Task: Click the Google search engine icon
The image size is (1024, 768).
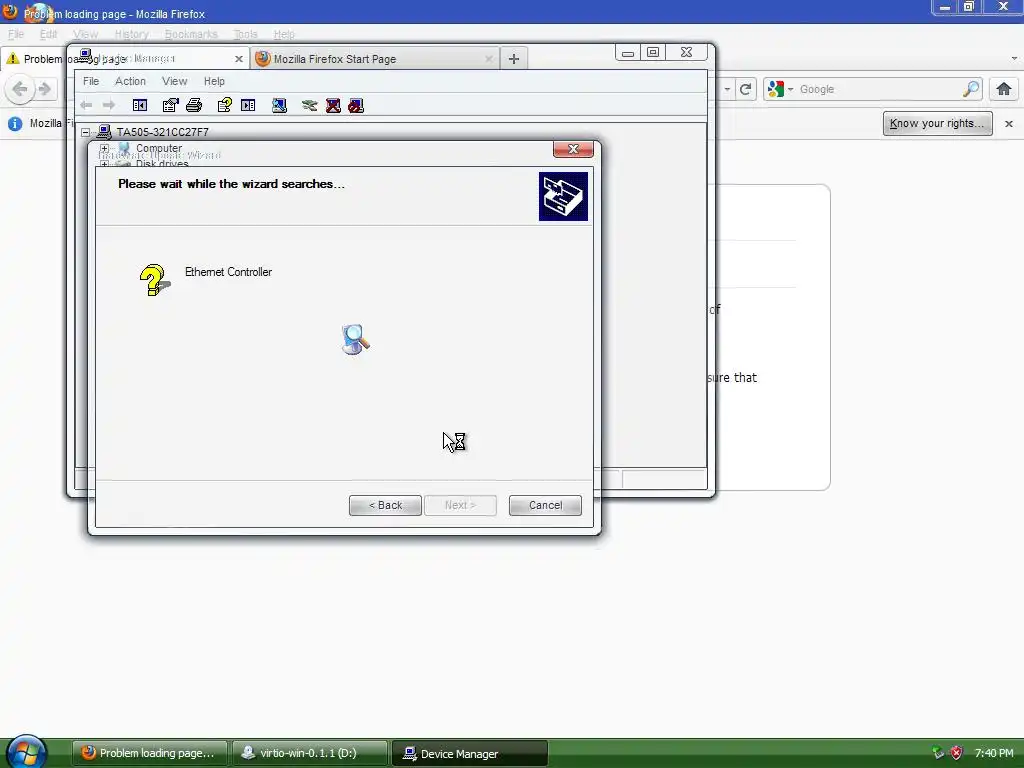Action: pyautogui.click(x=776, y=89)
